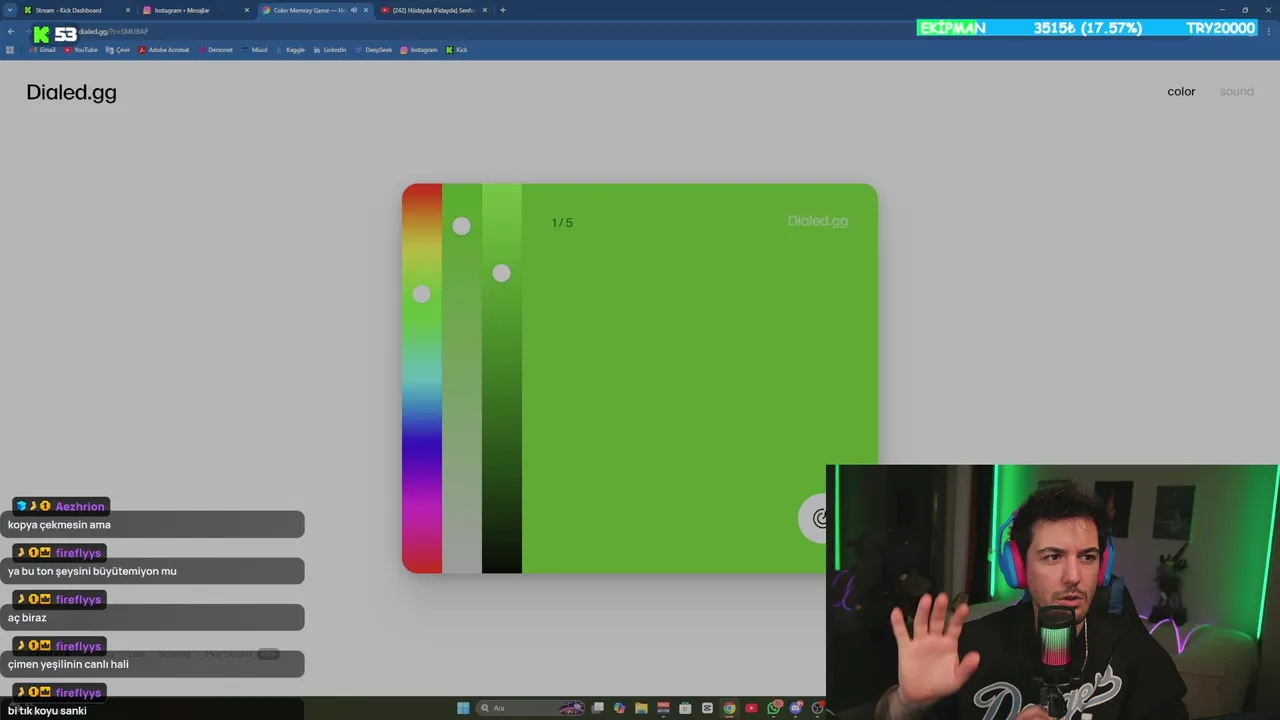This screenshot has height=720, width=1280.
Task: Click the '1 / 5' round counter
Action: [x=562, y=223]
